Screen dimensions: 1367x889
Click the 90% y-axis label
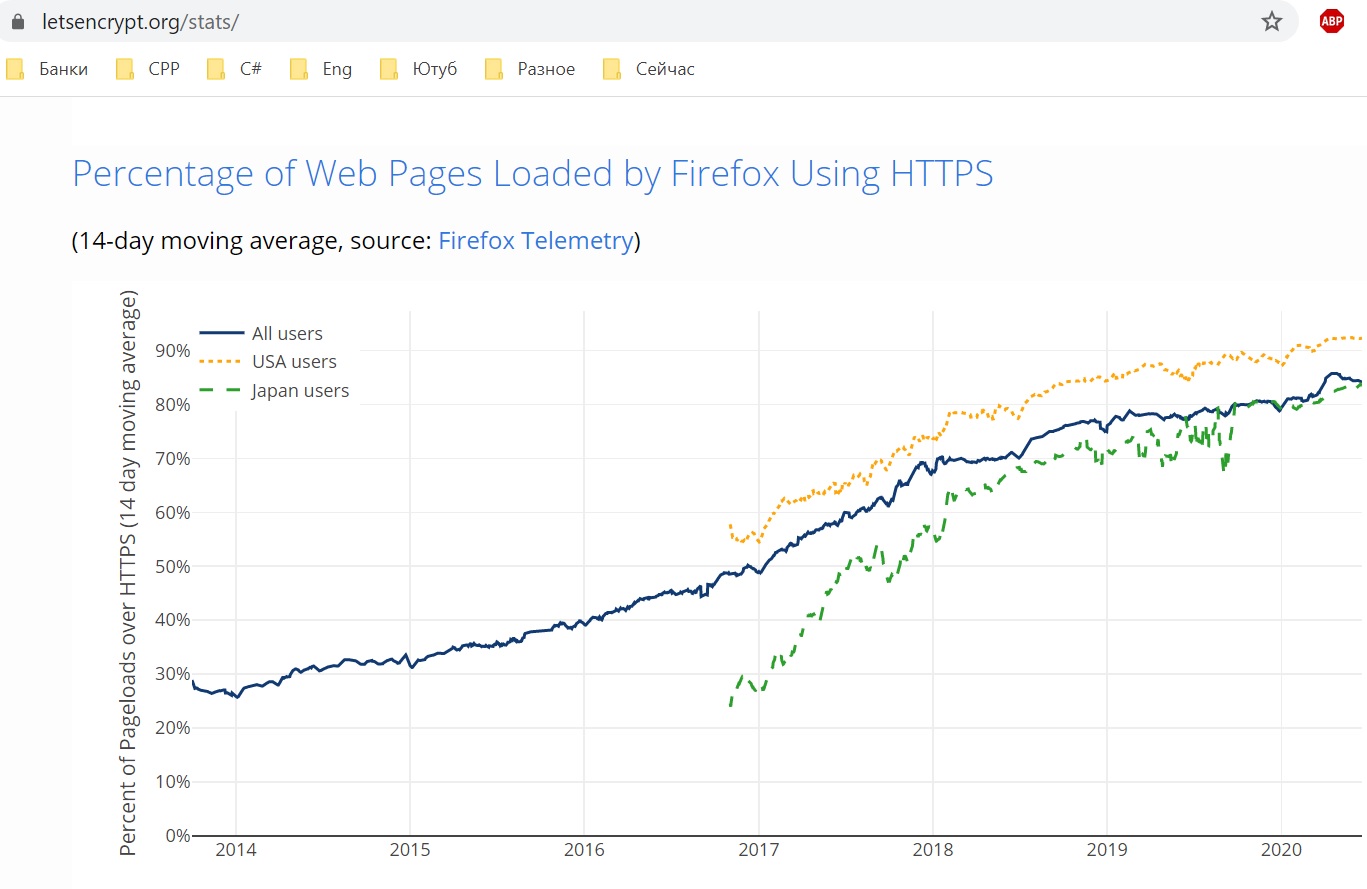171,351
